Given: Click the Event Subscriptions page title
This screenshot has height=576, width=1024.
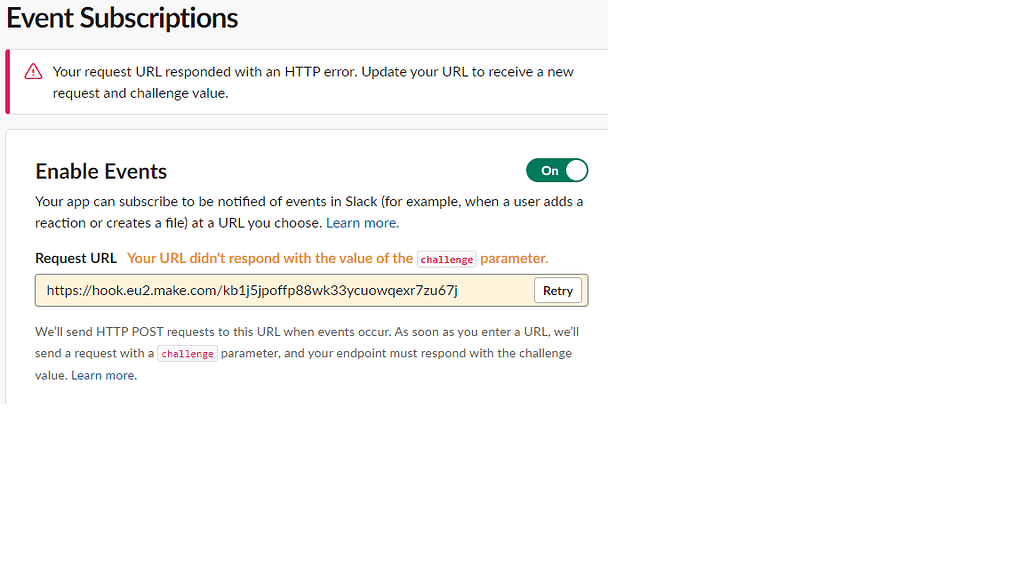Looking at the screenshot, I should tap(122, 18).
